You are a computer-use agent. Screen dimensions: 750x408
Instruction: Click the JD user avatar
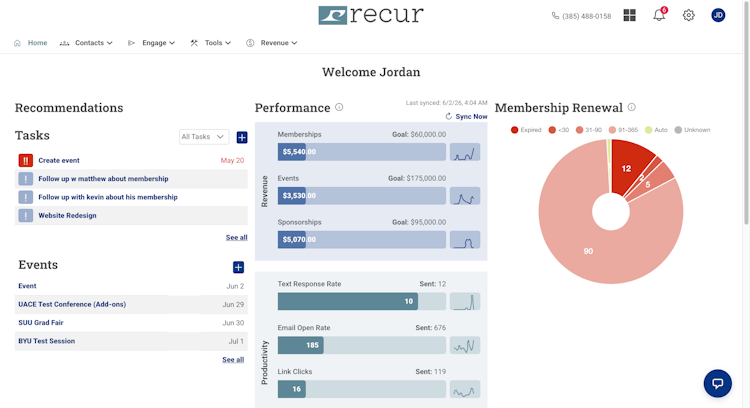[x=718, y=15]
